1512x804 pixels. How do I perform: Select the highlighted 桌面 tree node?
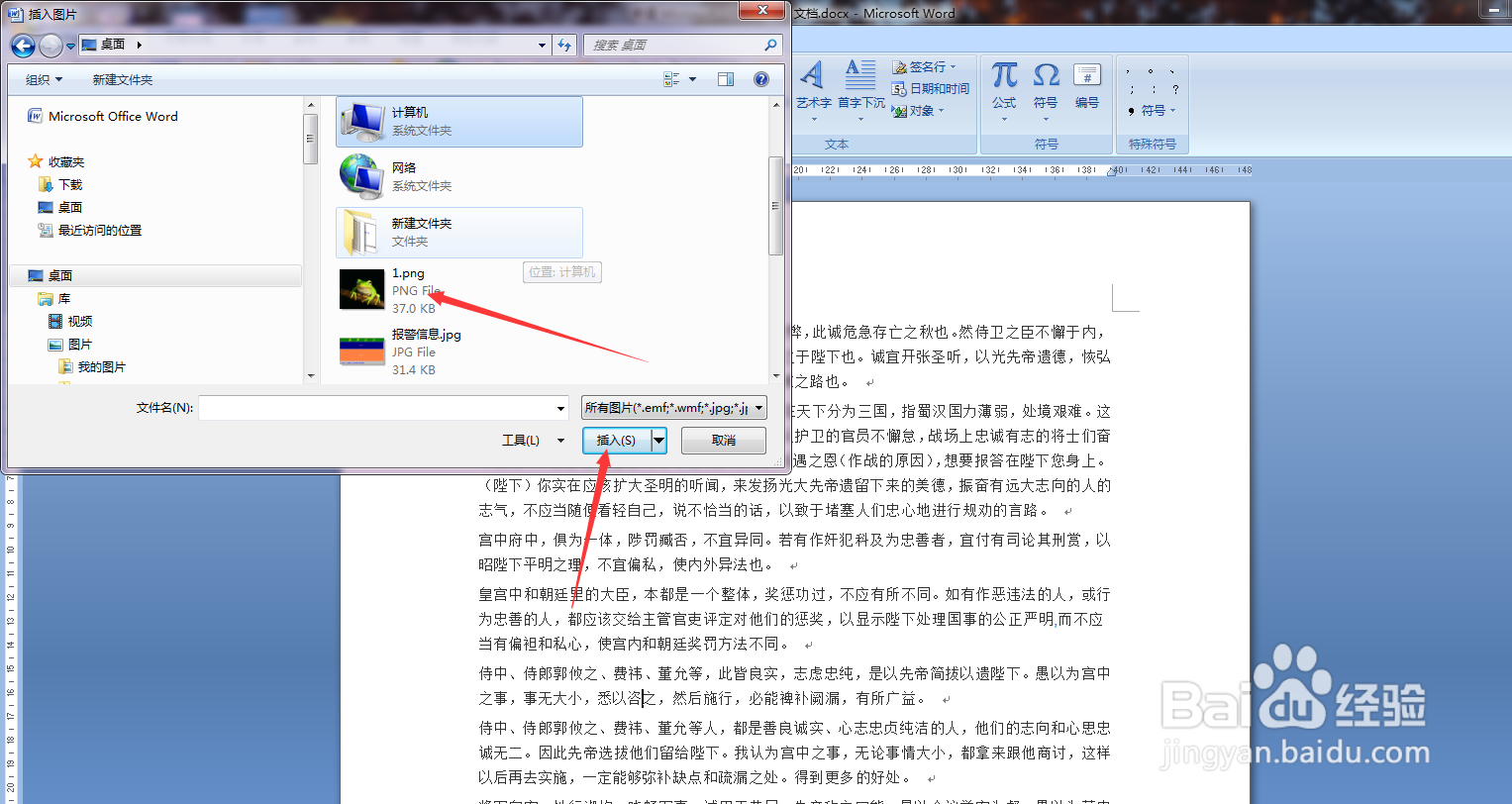pyautogui.click(x=156, y=275)
